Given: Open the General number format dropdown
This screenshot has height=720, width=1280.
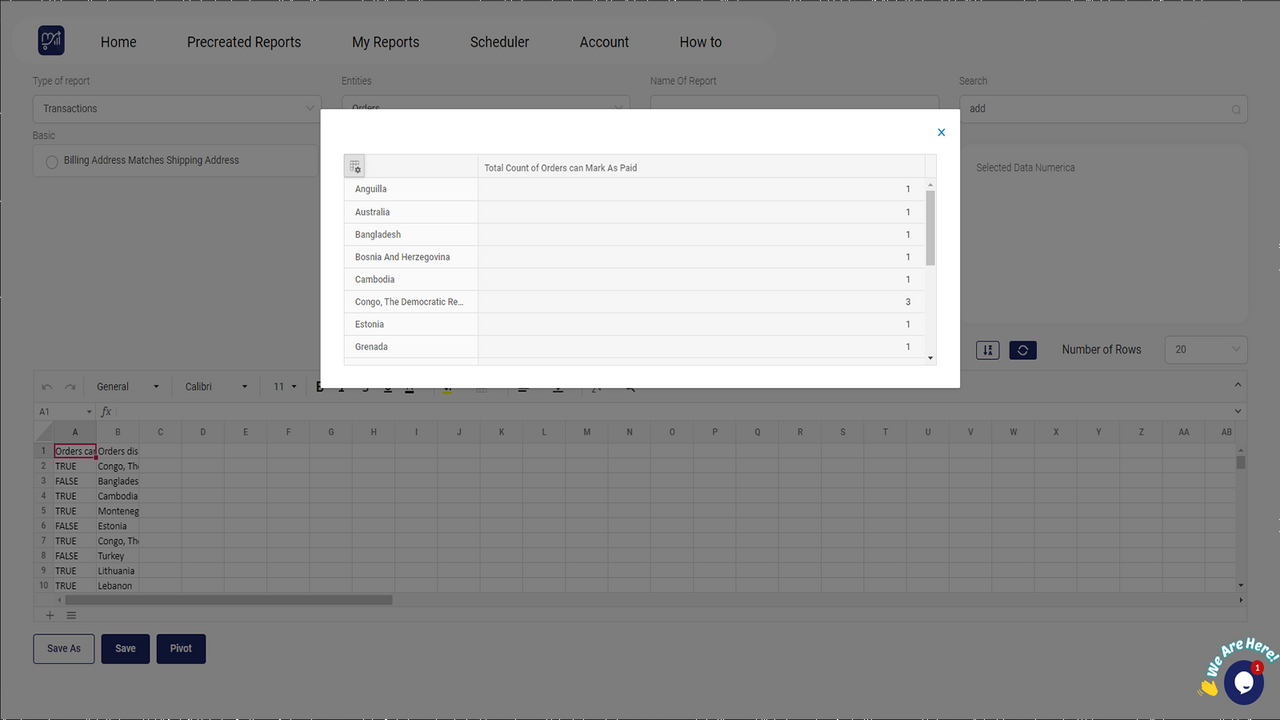Looking at the screenshot, I should (127, 387).
